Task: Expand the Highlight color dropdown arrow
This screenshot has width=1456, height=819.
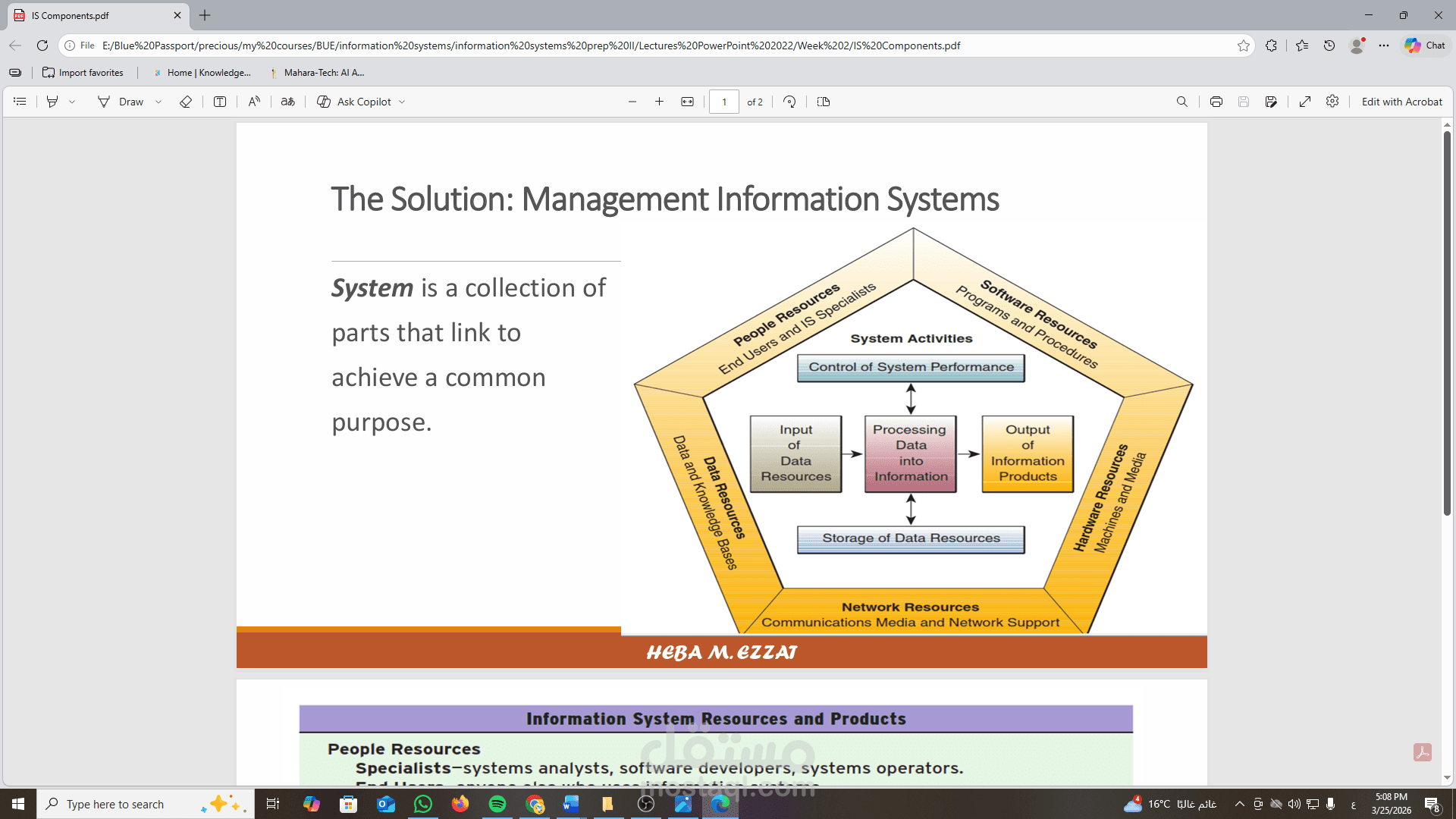Action: tap(72, 102)
